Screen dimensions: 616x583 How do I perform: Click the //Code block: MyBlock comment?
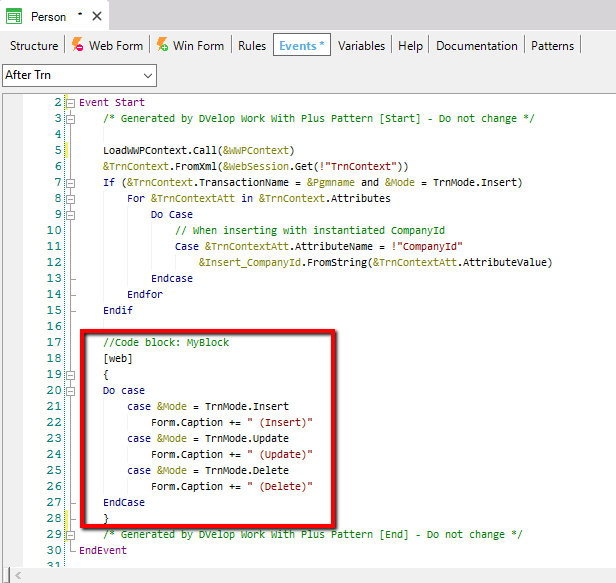166,343
